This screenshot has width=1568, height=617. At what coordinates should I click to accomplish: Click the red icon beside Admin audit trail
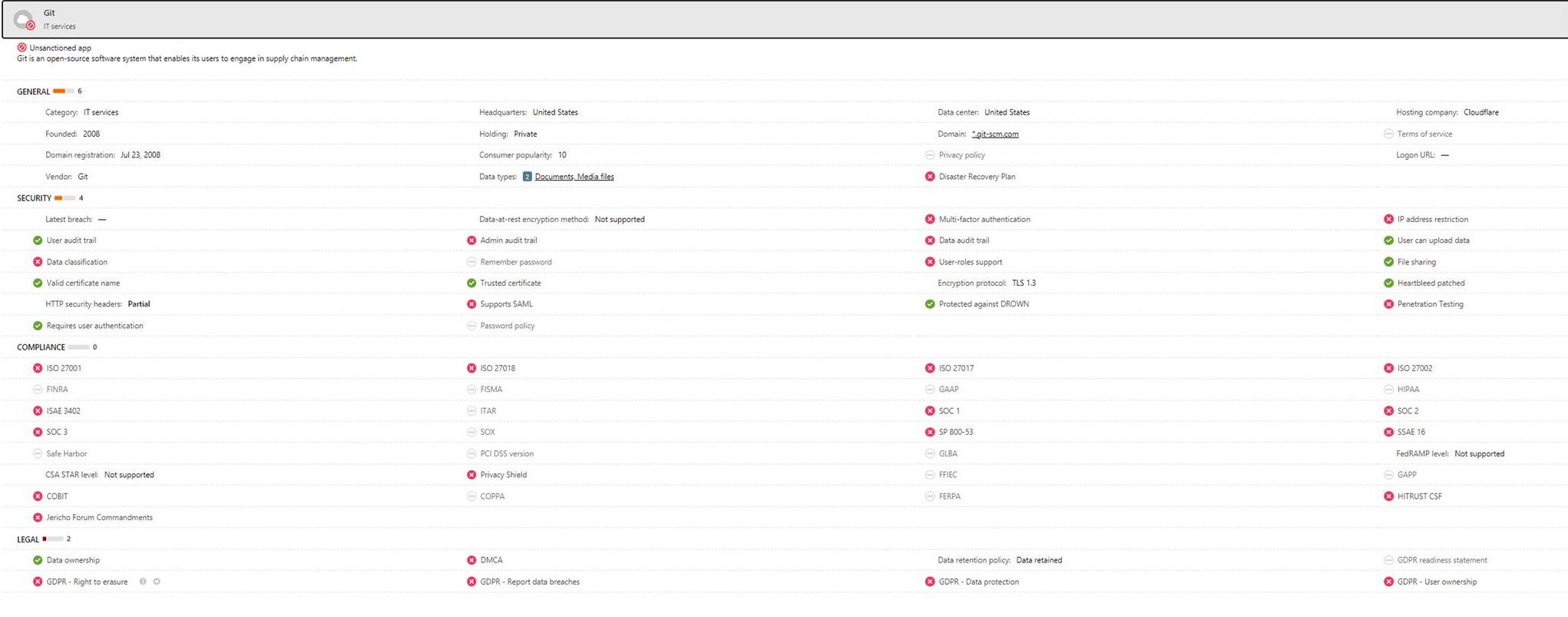(x=471, y=240)
